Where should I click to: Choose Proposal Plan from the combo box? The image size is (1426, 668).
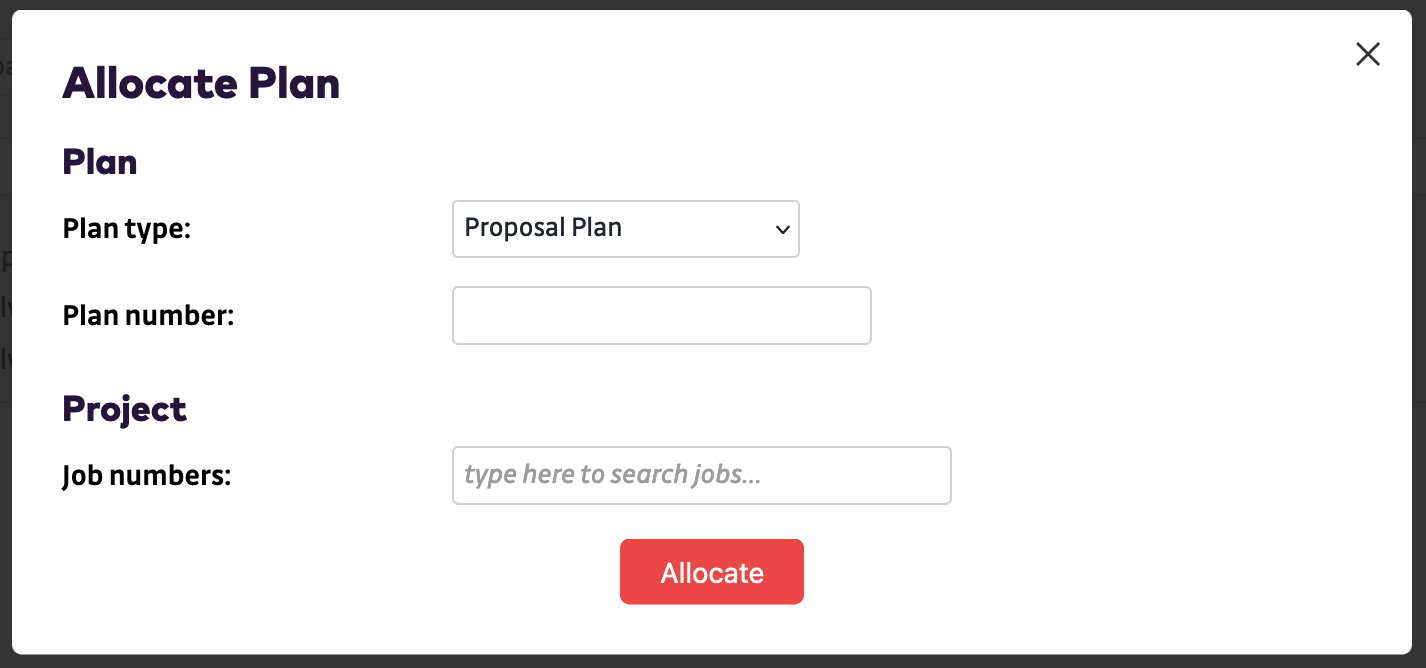[625, 229]
